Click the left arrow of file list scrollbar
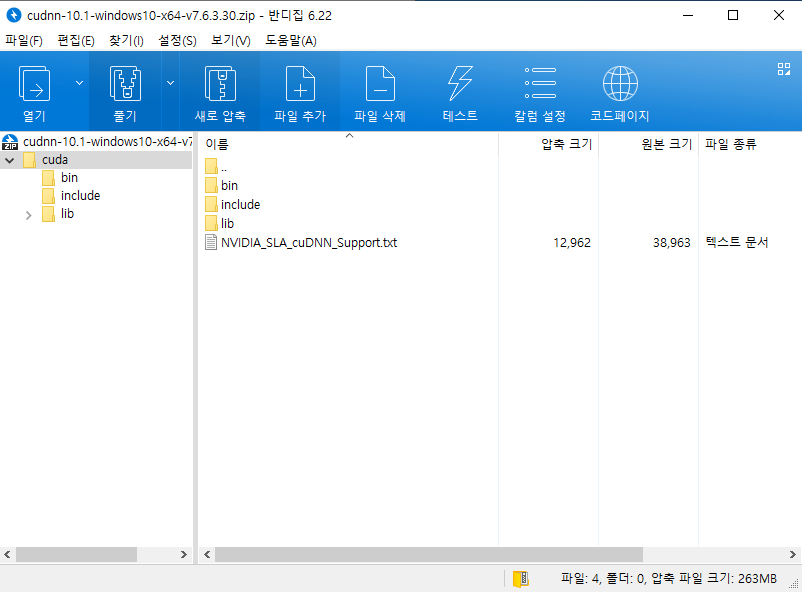 [x=207, y=554]
